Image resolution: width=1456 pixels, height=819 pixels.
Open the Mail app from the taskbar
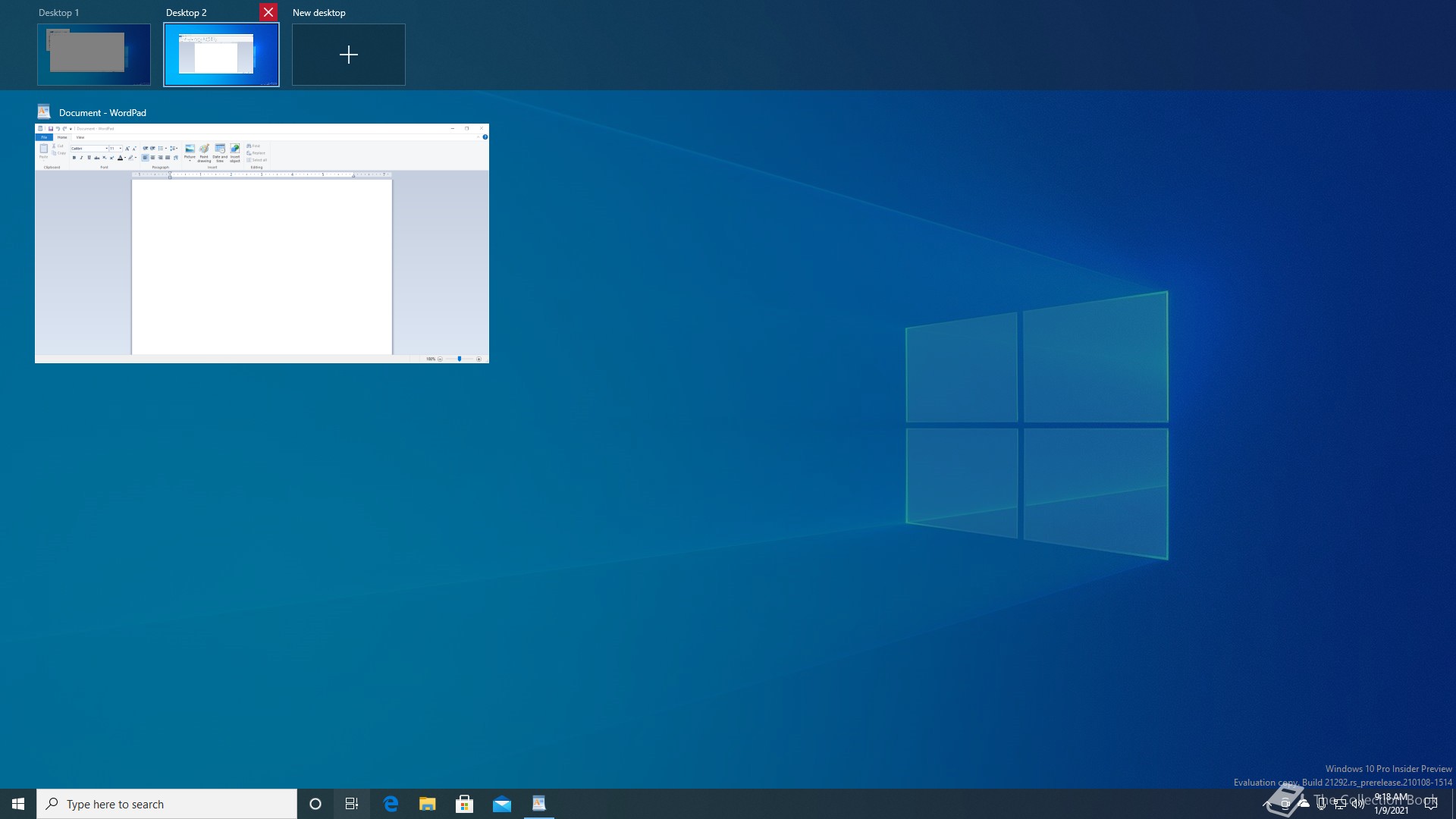pos(502,804)
